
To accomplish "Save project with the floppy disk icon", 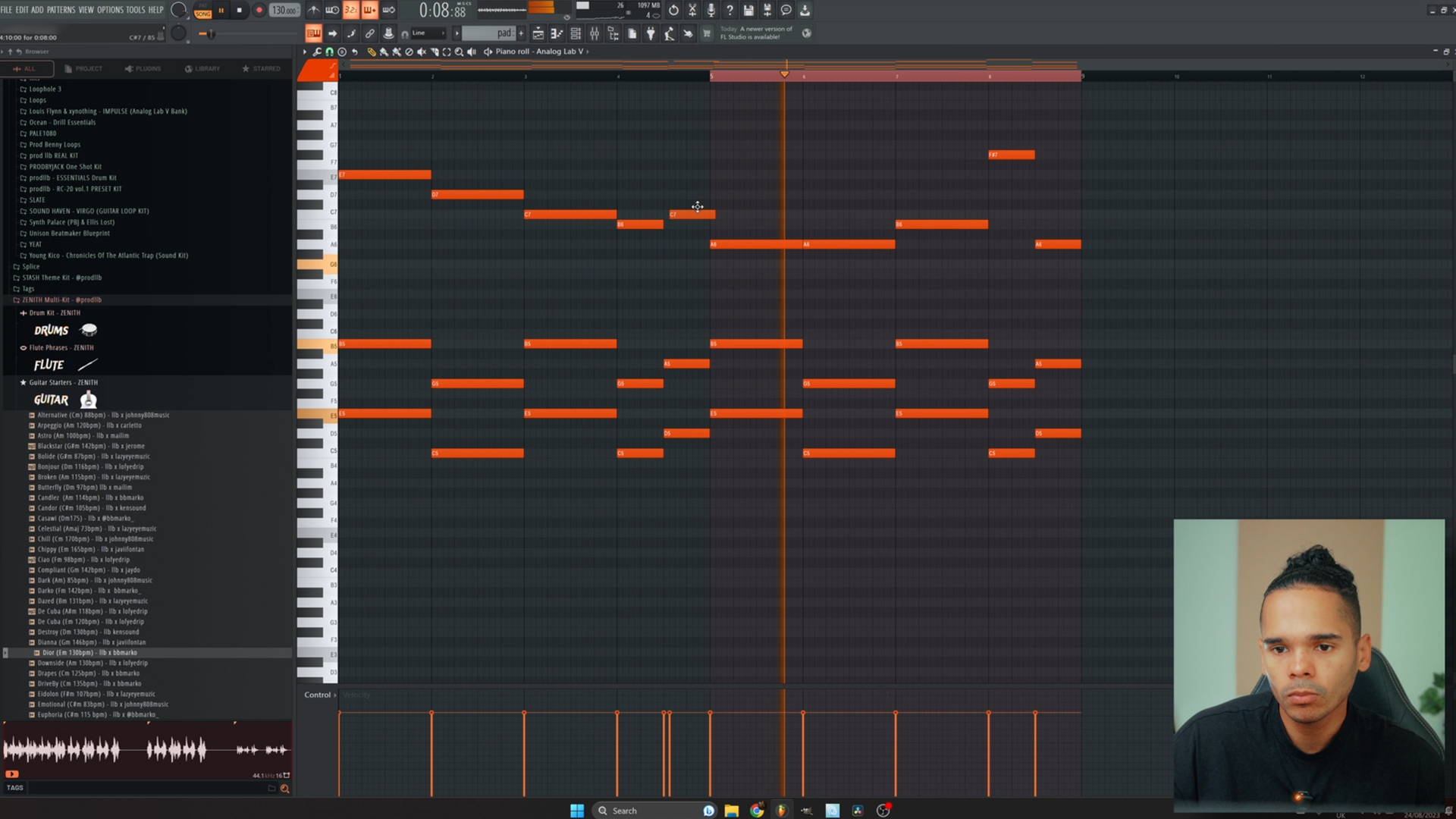I will 748,10.
